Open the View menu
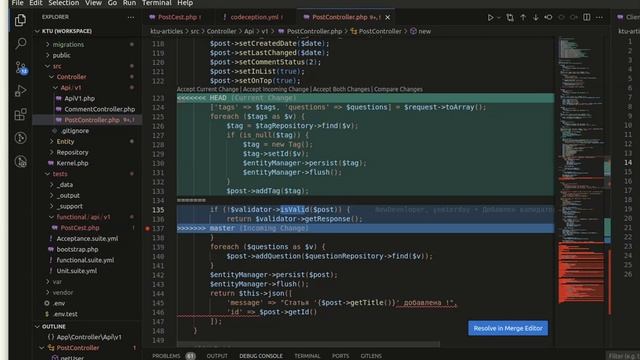The image size is (640, 360). click(93, 3)
